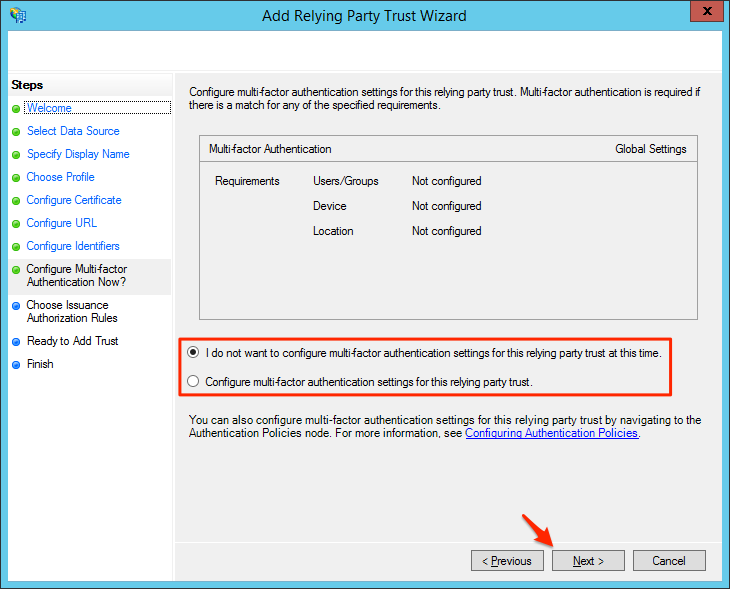Click the green bullet beside Configure Certificate
The height and width of the screenshot is (589, 730).
tap(16, 200)
